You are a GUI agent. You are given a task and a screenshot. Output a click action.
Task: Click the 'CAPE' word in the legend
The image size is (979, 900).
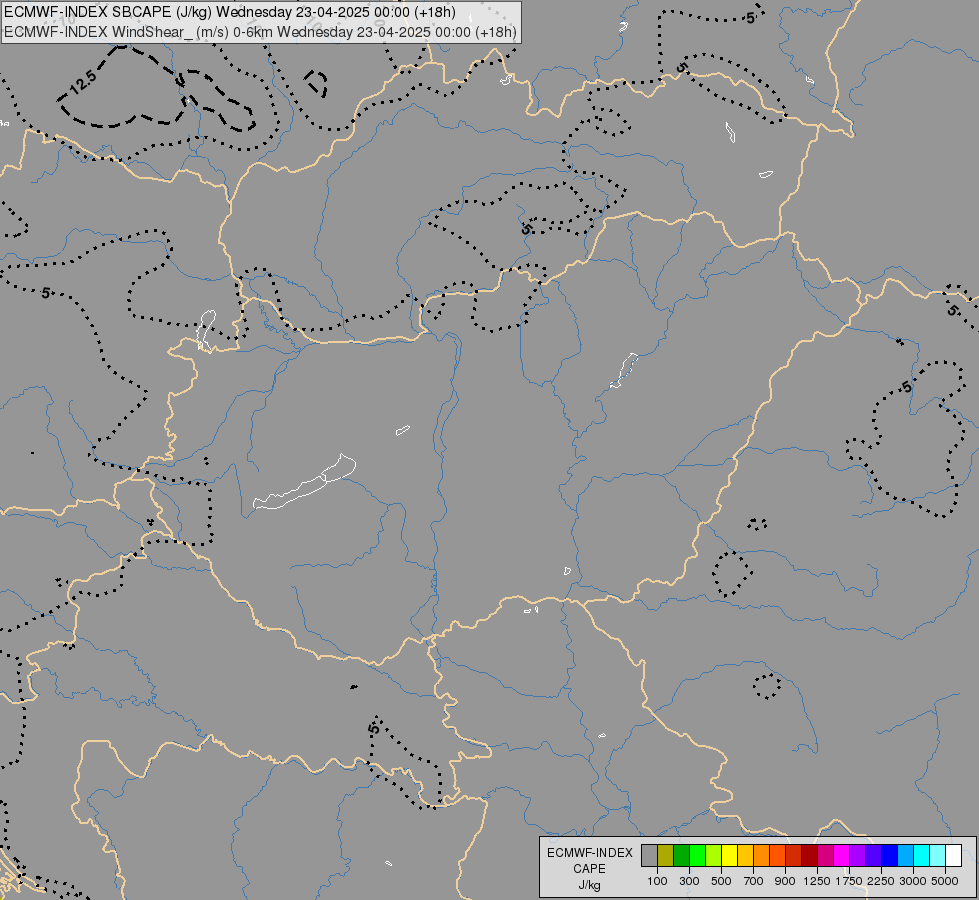pos(589,869)
